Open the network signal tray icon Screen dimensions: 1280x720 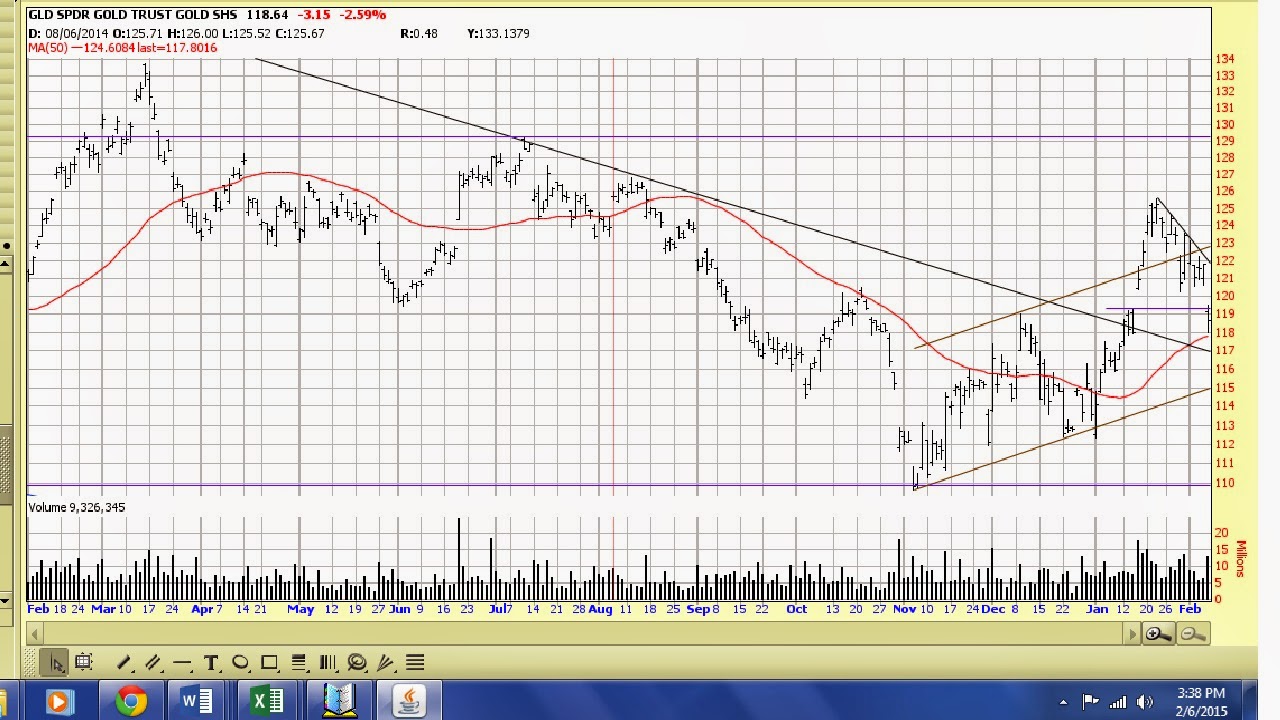[1118, 702]
